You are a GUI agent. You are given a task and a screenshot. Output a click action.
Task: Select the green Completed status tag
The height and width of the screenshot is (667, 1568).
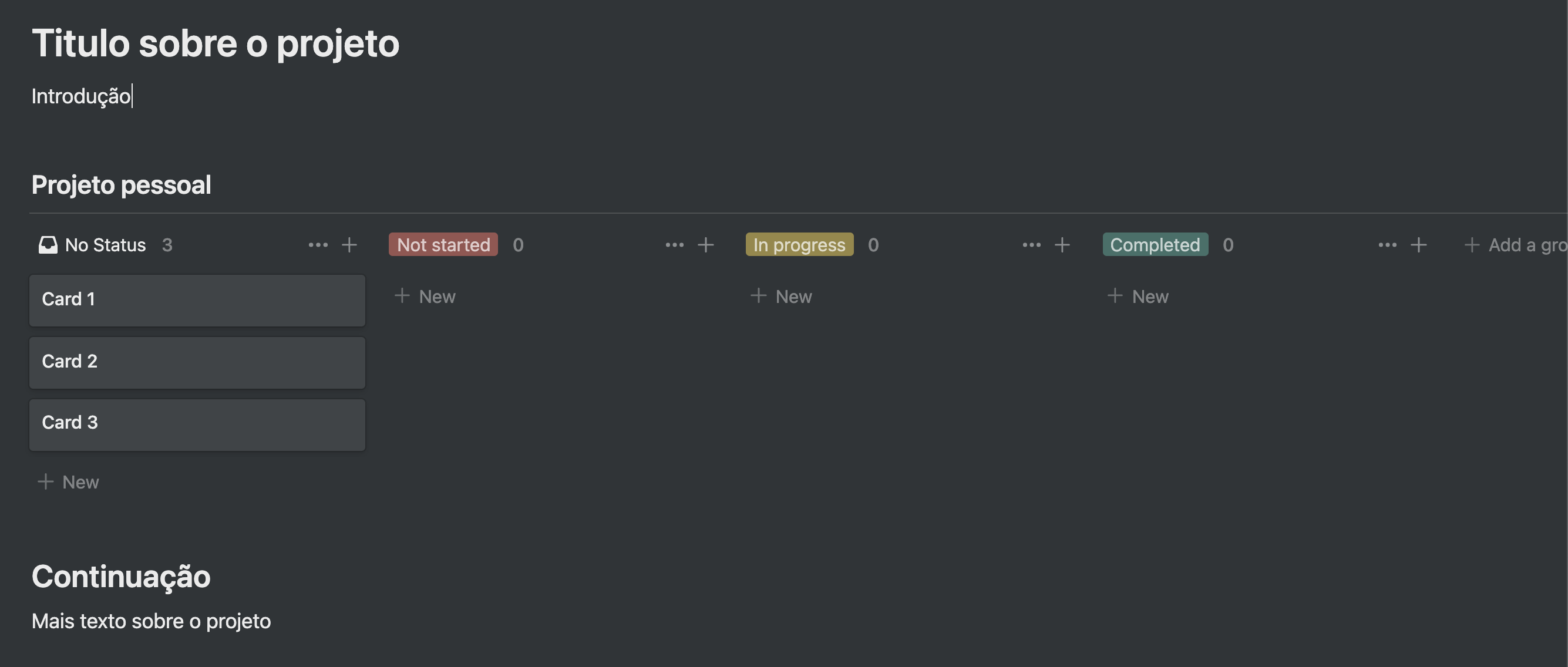coord(1155,245)
